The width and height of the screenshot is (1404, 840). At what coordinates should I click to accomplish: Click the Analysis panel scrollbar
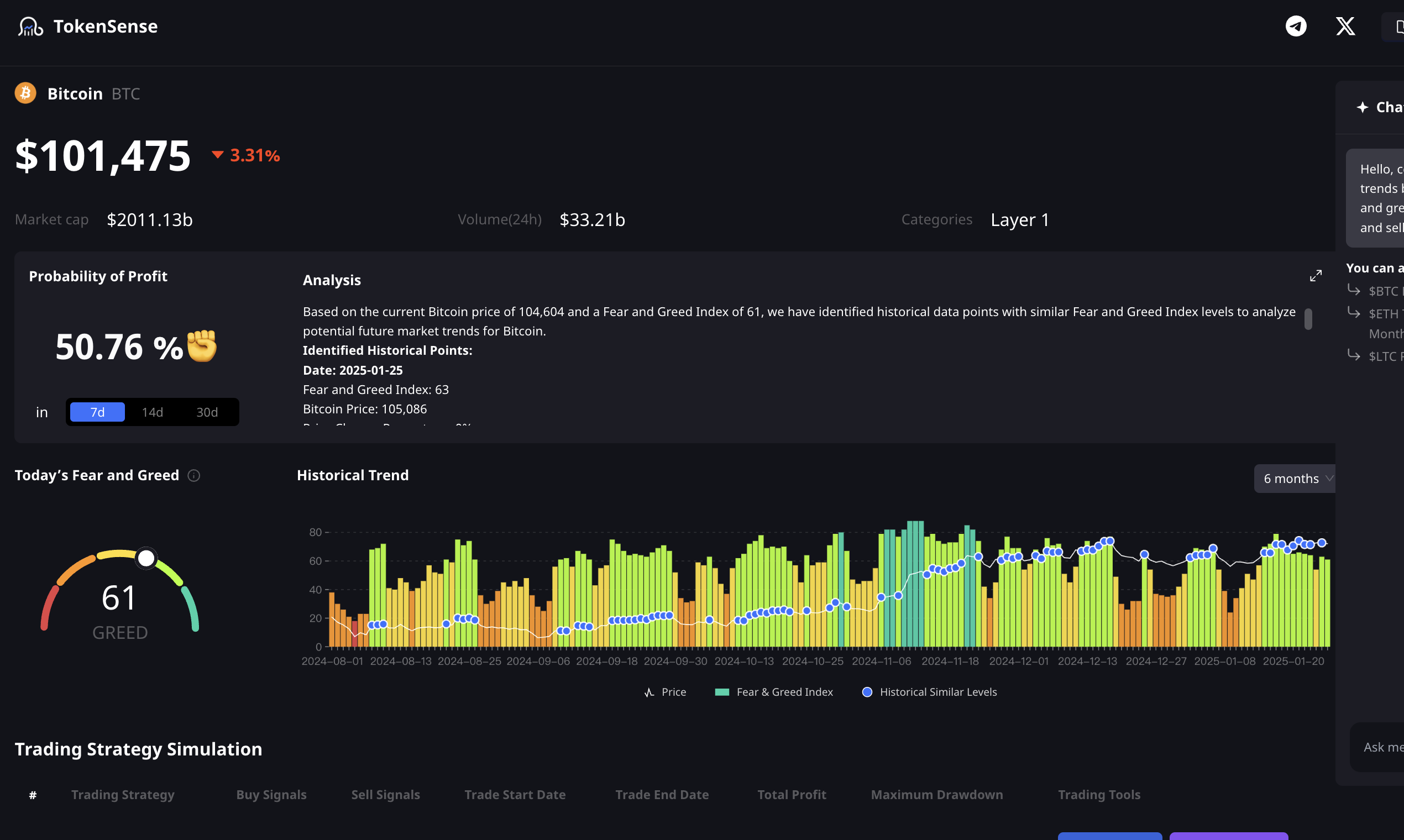pyautogui.click(x=1308, y=319)
